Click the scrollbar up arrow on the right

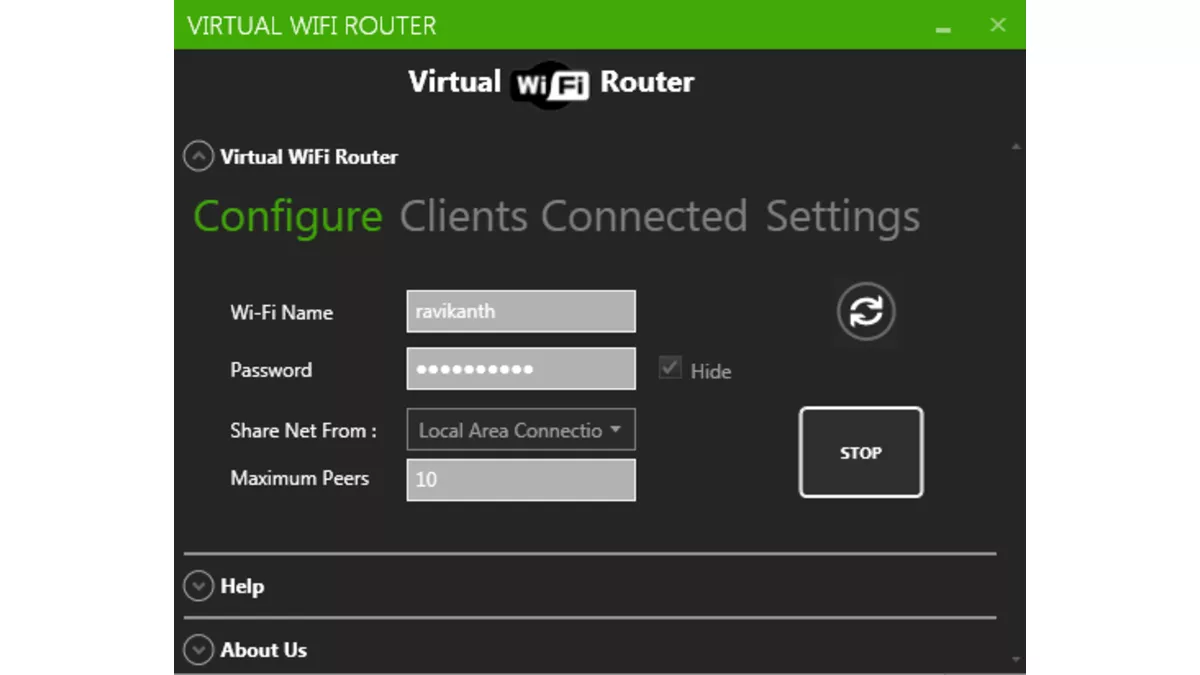(x=1015, y=144)
